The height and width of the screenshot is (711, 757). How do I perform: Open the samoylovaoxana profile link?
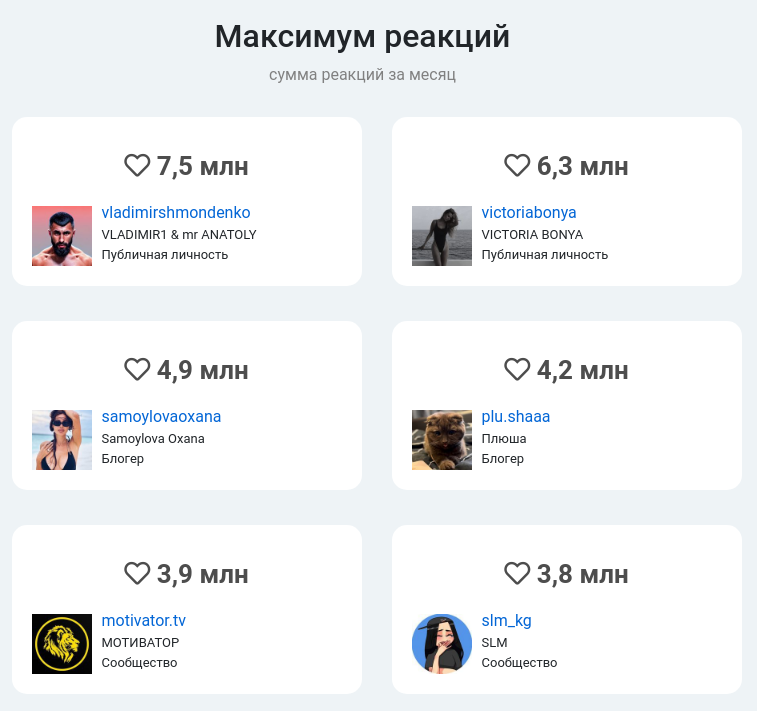pos(161,417)
